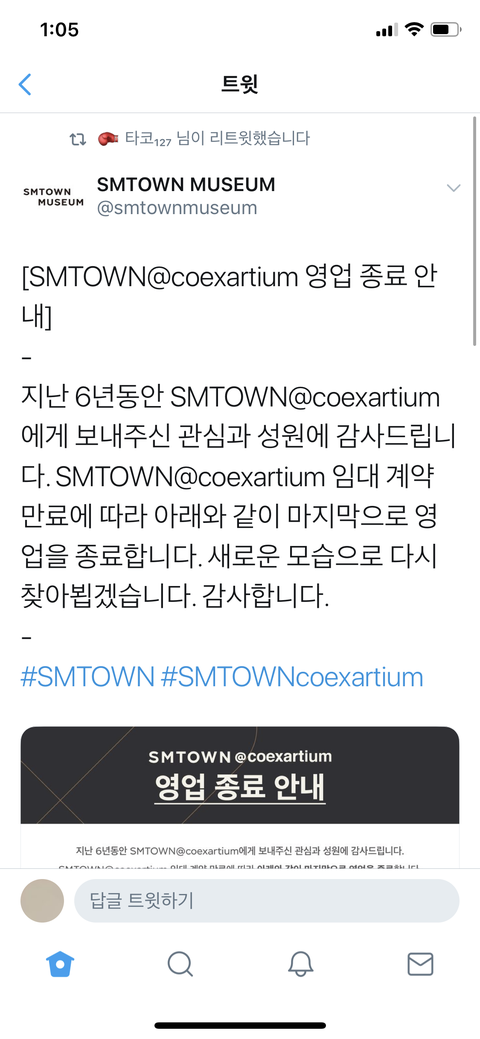Viewport: 480px width, 1039px height.
Task: Tap your profile avatar beside reply field
Action: tap(42, 901)
